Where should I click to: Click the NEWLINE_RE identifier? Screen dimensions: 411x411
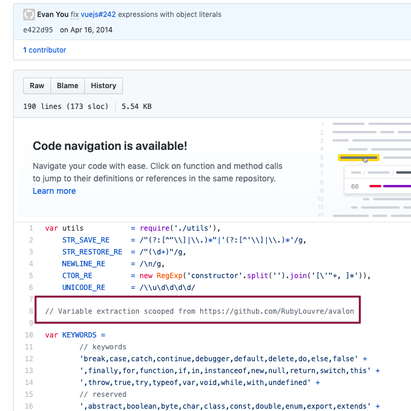(83, 264)
